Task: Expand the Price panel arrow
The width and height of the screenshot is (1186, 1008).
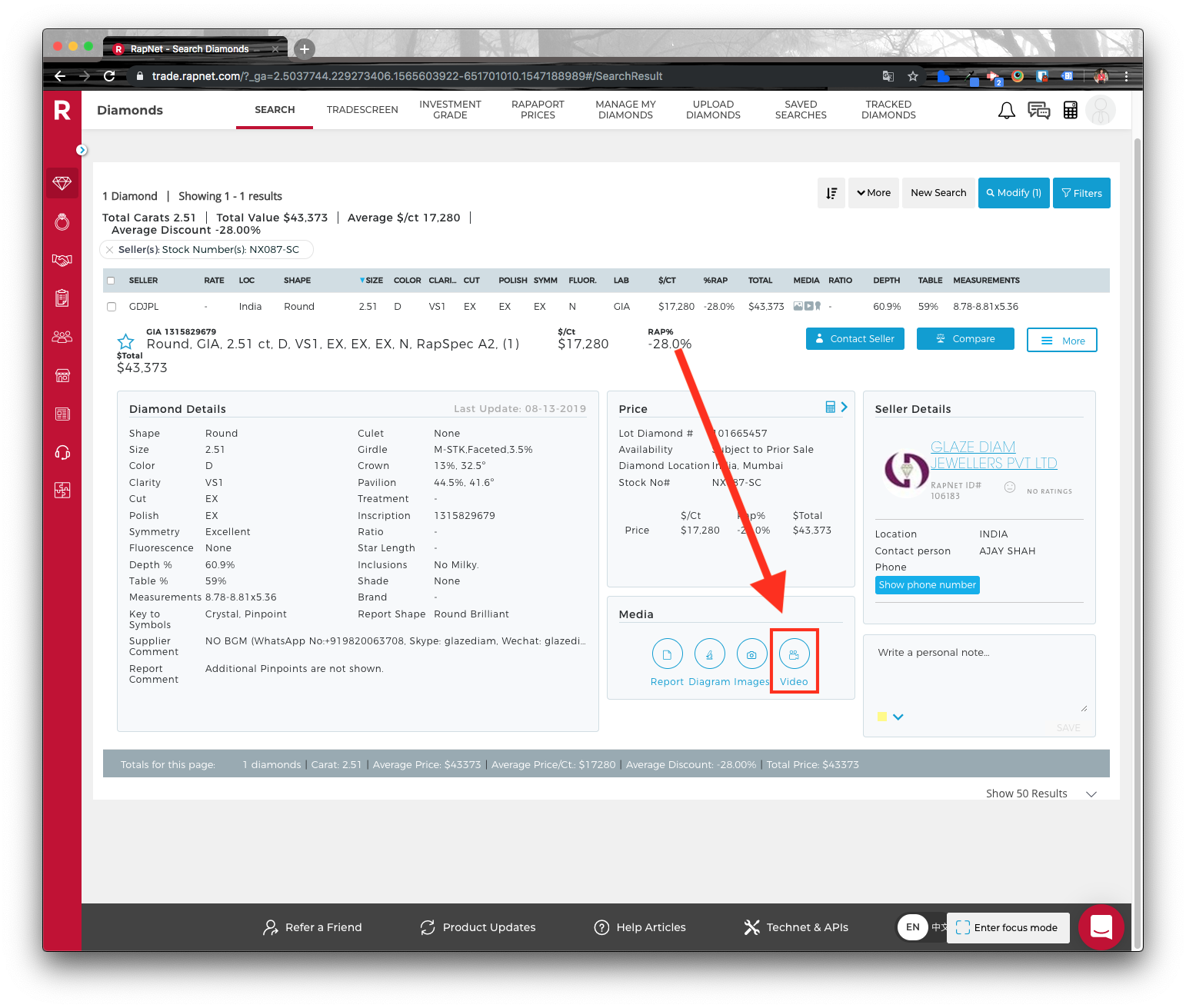Action: [x=845, y=407]
